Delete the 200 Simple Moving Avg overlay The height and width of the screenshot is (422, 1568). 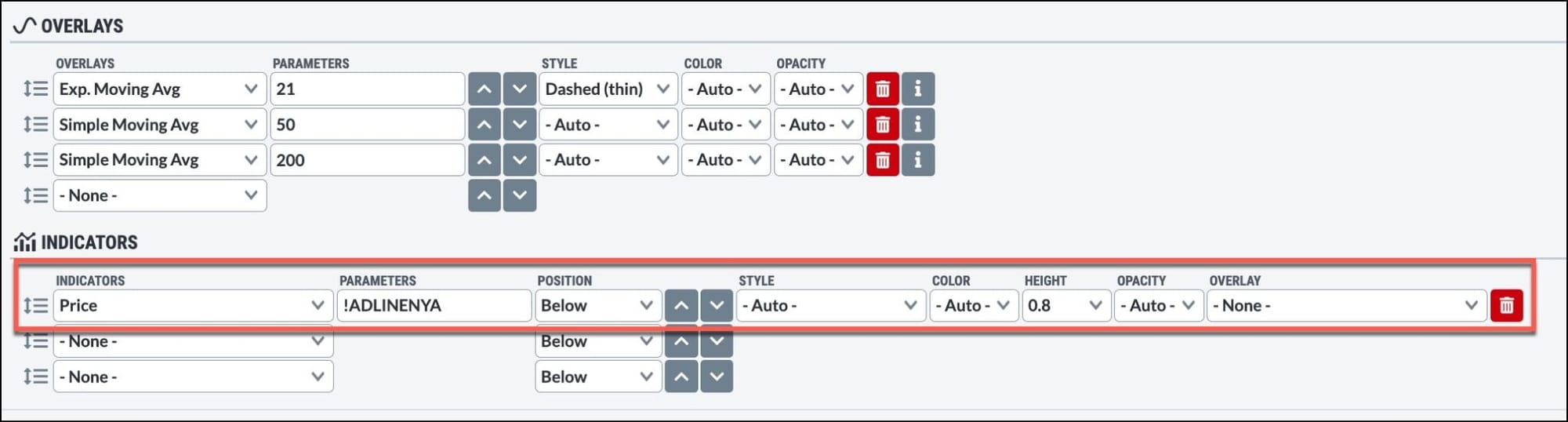click(x=882, y=160)
